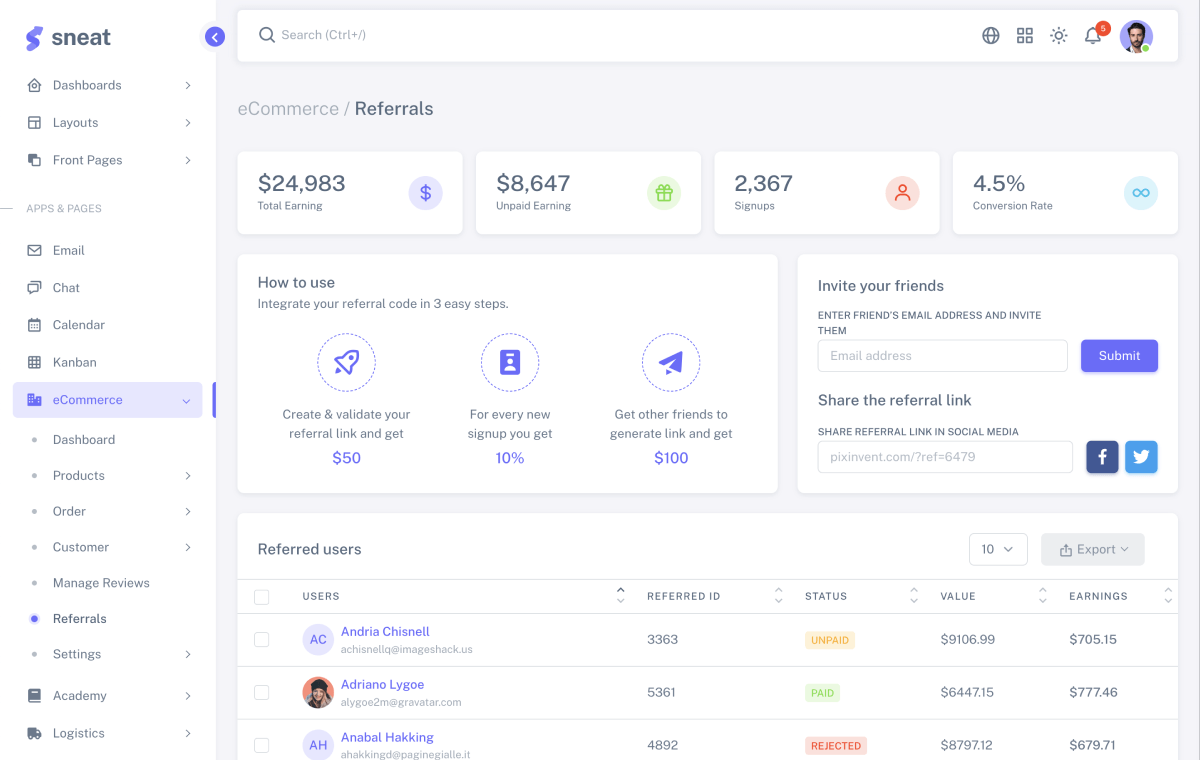Open the rows-per-page dropdown showing 10

[997, 549]
